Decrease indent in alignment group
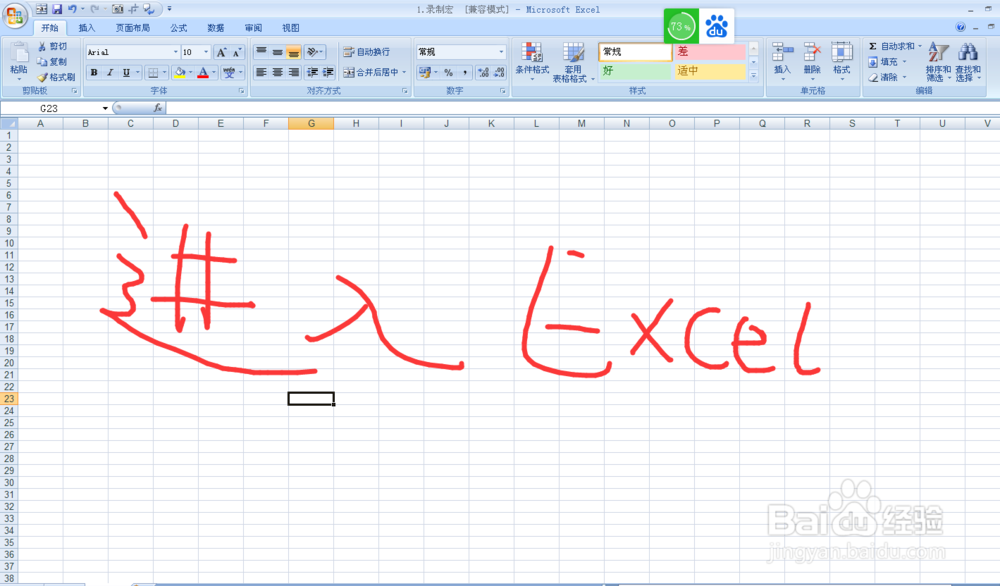The width and height of the screenshot is (1000, 586). coord(312,72)
